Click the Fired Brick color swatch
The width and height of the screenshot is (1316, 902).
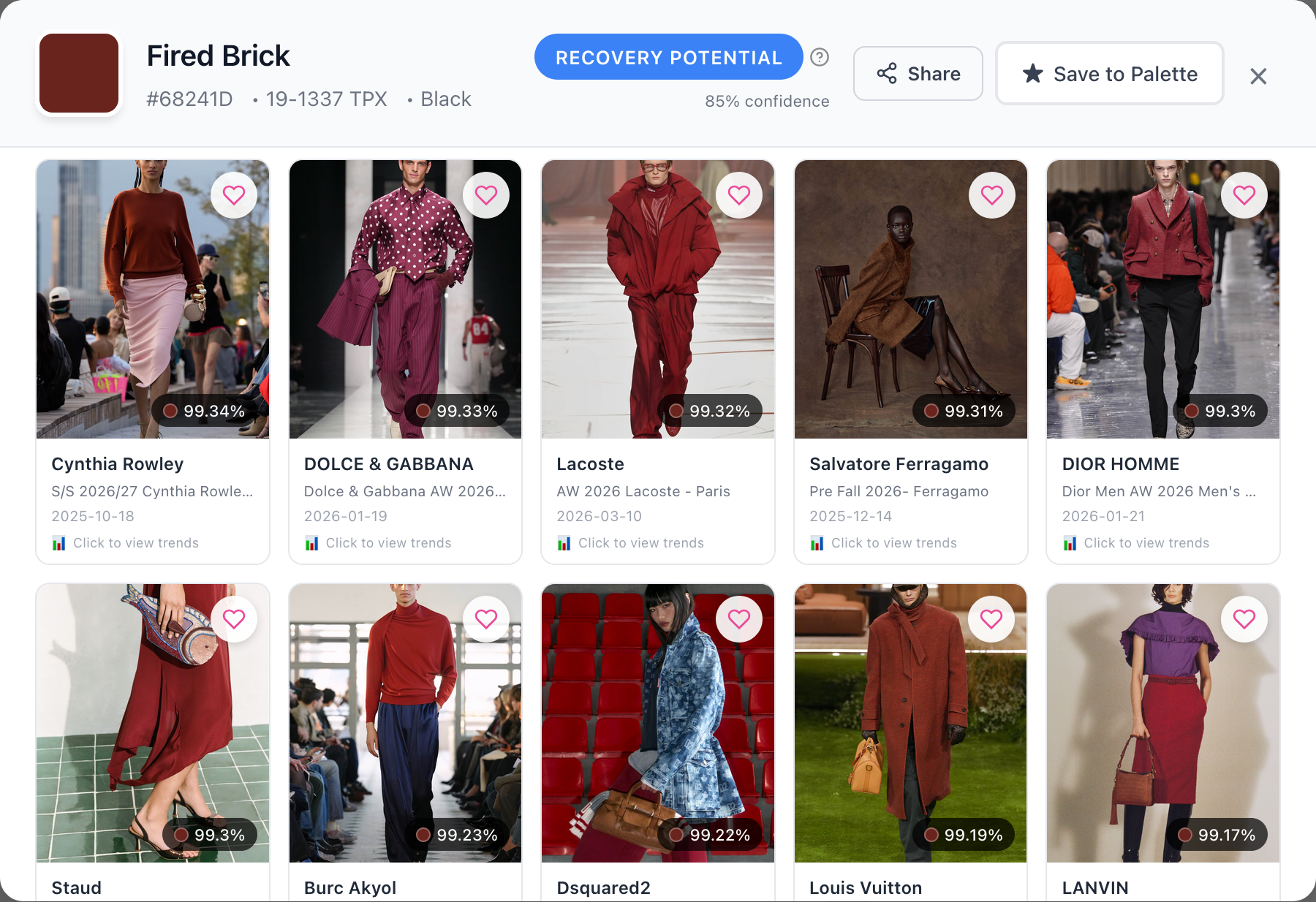click(79, 73)
